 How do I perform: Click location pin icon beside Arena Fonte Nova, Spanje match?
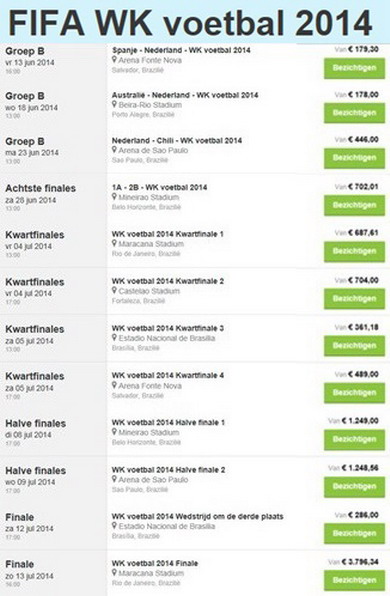coord(114,60)
